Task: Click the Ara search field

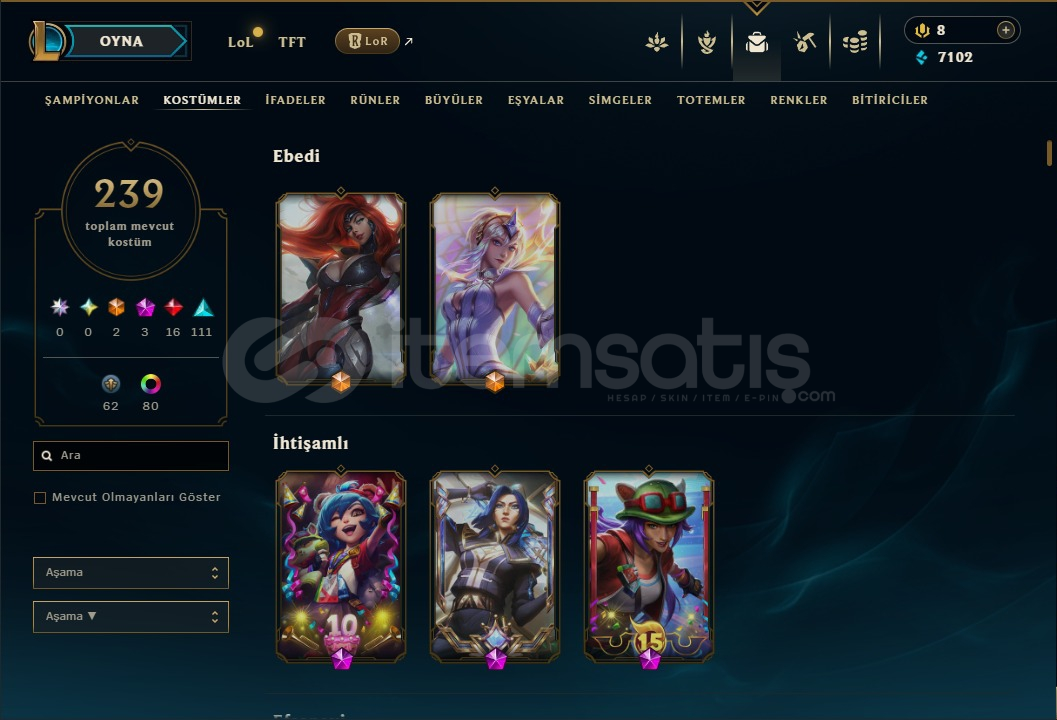Action: [131, 456]
